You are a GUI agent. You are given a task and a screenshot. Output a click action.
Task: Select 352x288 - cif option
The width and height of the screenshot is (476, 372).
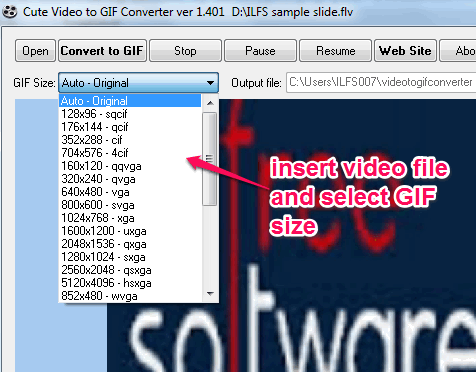click(130, 140)
